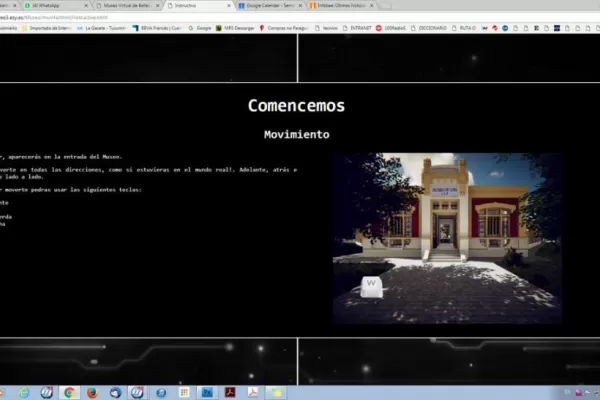Click the museum entrance preview image
The height and width of the screenshot is (400, 600).
click(447, 238)
